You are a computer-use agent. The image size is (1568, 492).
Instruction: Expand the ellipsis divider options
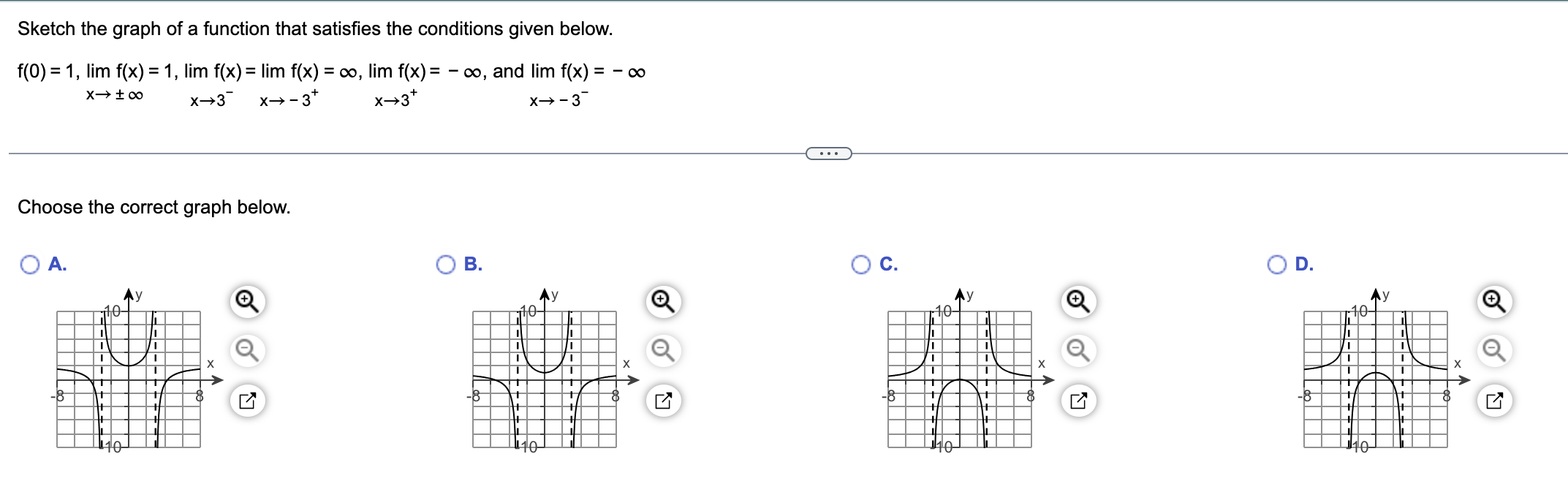click(828, 153)
